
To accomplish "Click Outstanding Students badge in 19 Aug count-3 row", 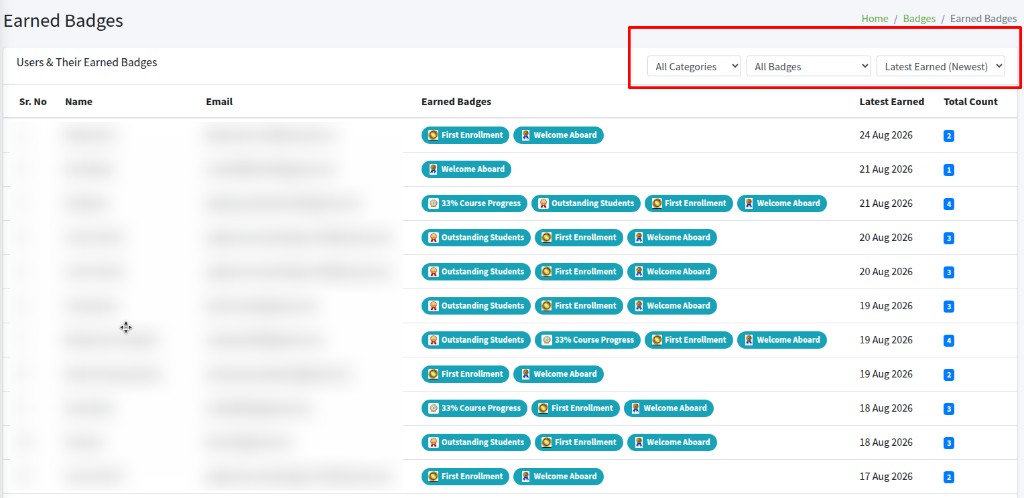I will 475,305.
